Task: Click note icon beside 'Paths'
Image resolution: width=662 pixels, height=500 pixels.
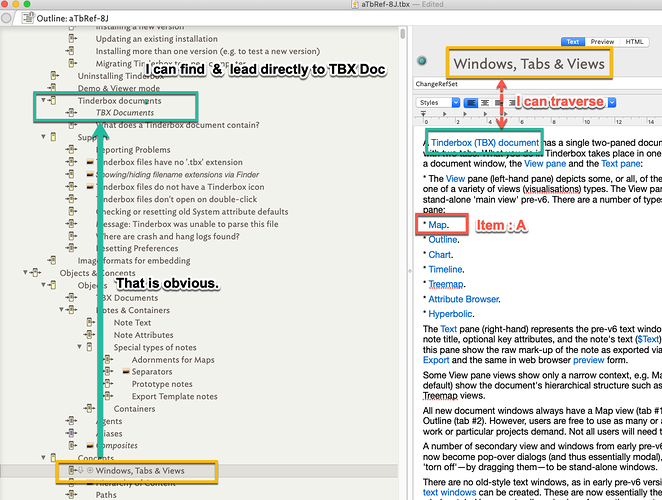Action: tap(71, 495)
